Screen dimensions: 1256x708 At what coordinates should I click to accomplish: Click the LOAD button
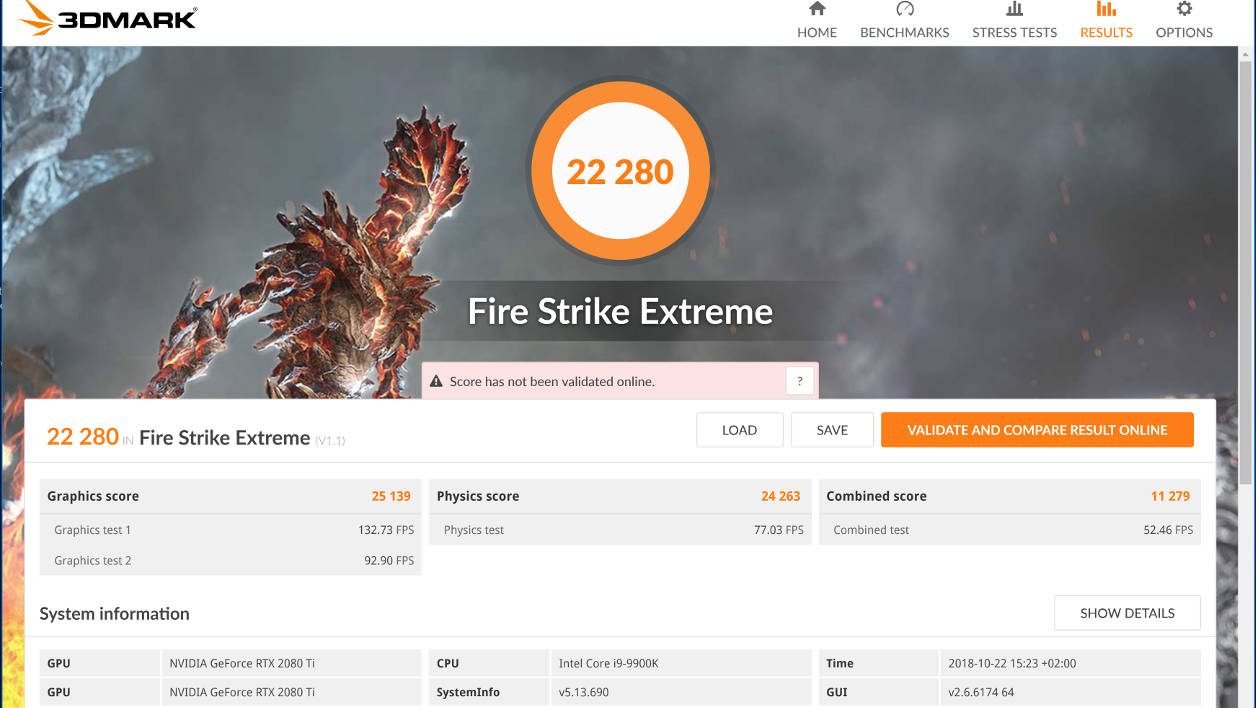(739, 430)
